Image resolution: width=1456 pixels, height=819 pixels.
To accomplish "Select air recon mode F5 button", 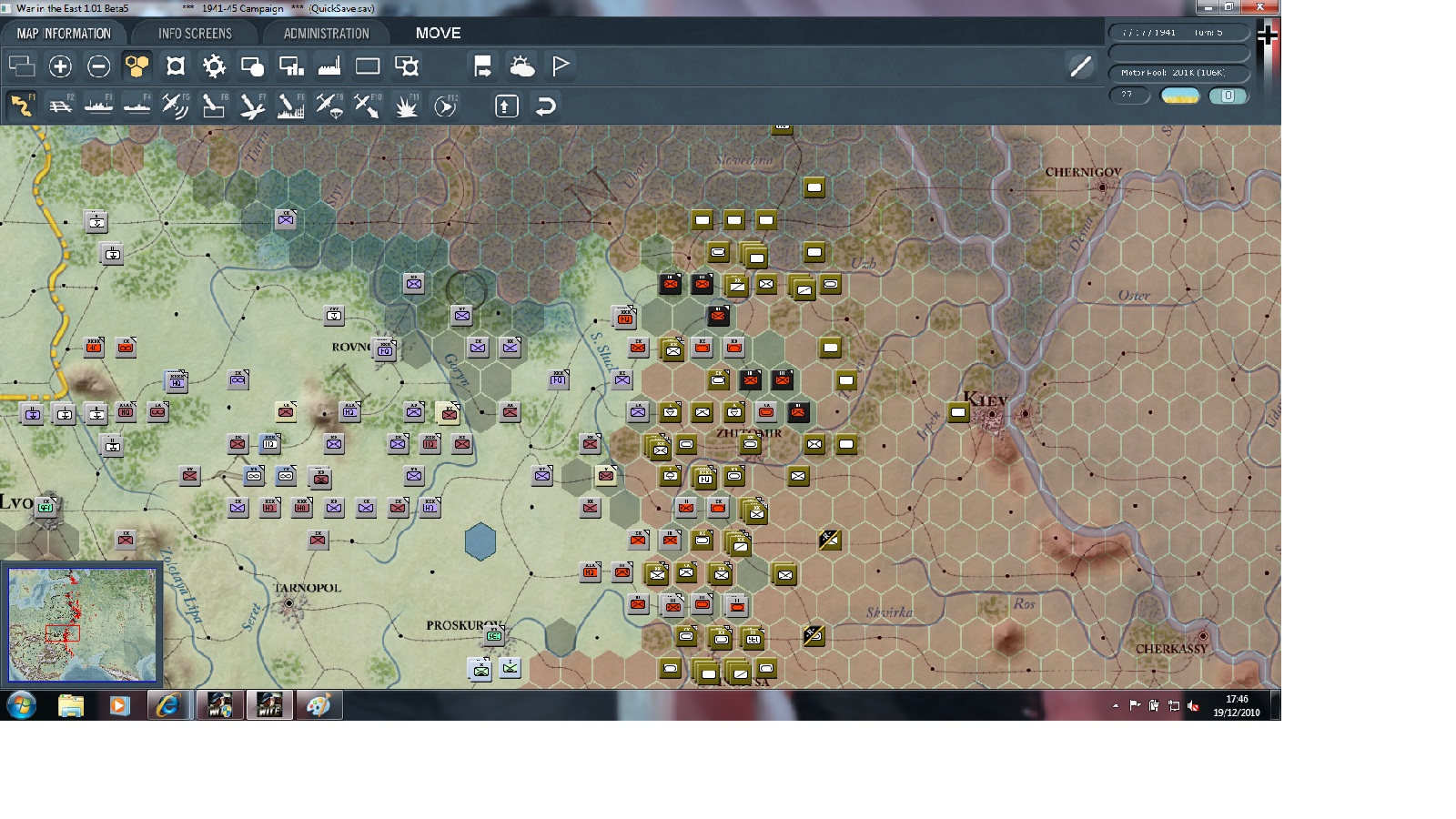I will click(175, 106).
